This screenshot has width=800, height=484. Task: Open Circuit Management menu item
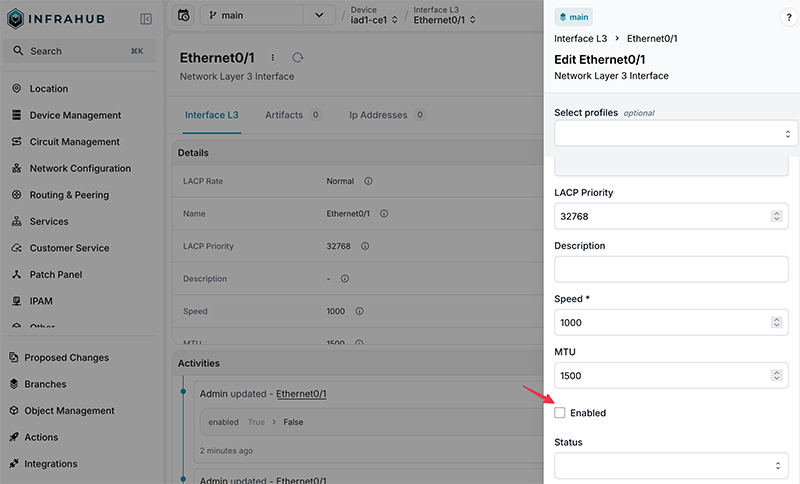[x=74, y=142]
